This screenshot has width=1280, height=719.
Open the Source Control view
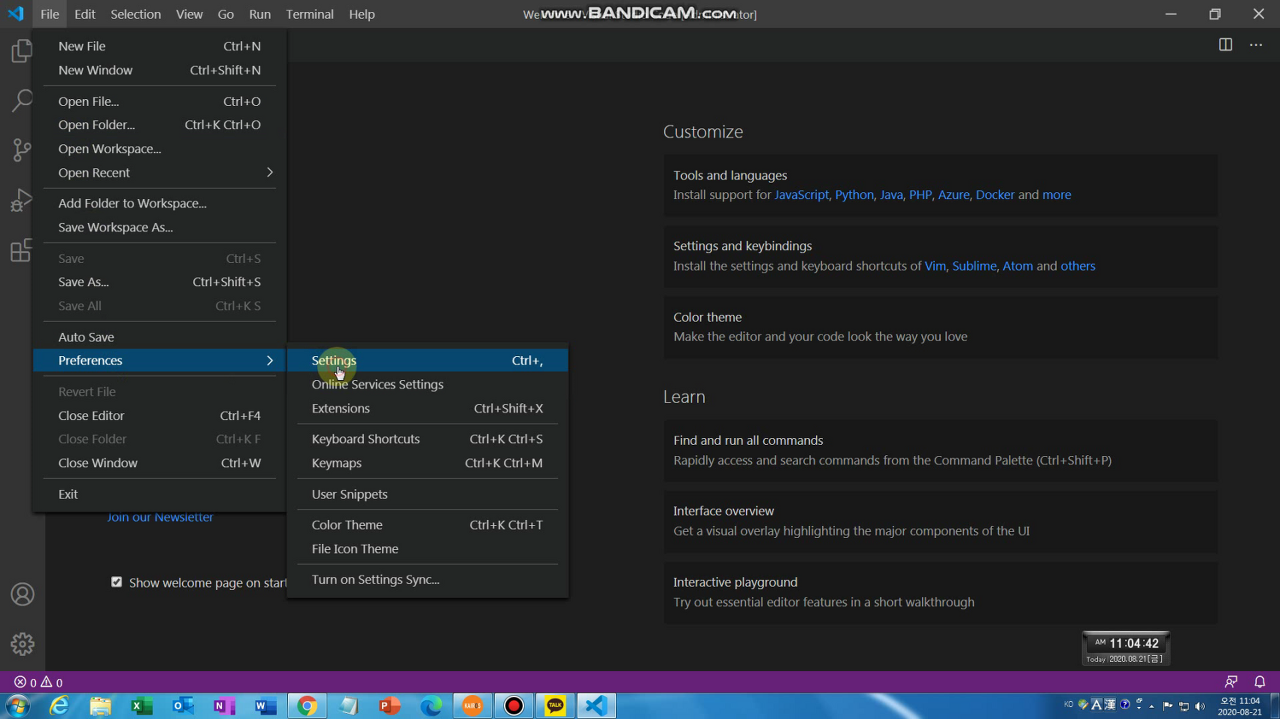[22, 150]
